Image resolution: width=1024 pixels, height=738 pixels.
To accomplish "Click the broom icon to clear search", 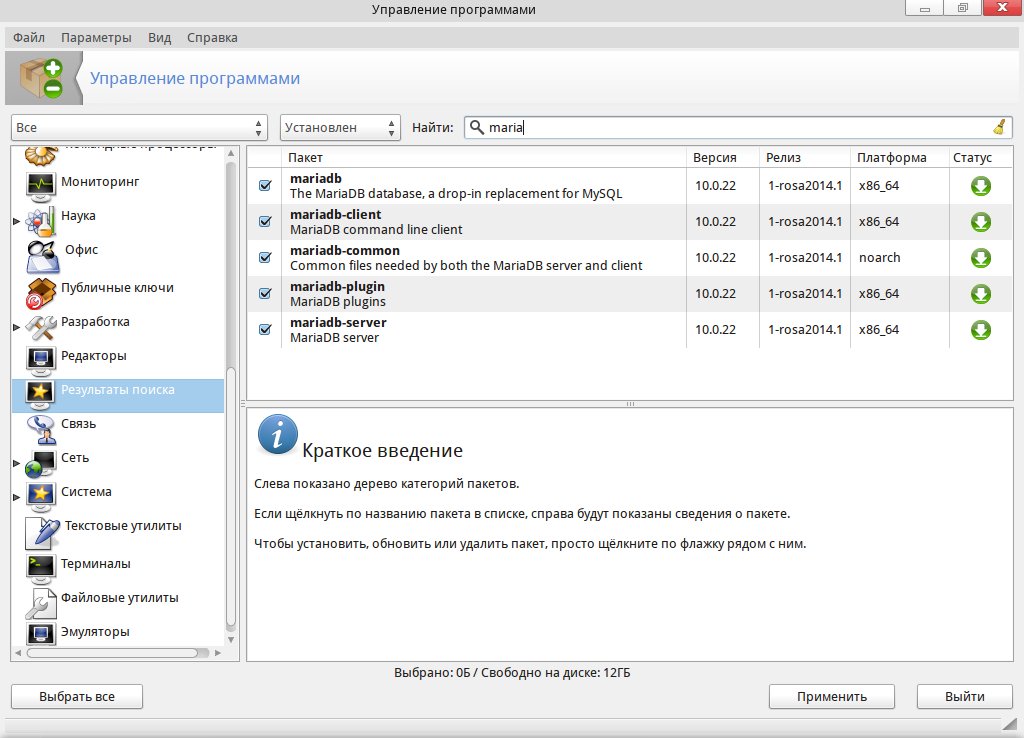I will [998, 127].
